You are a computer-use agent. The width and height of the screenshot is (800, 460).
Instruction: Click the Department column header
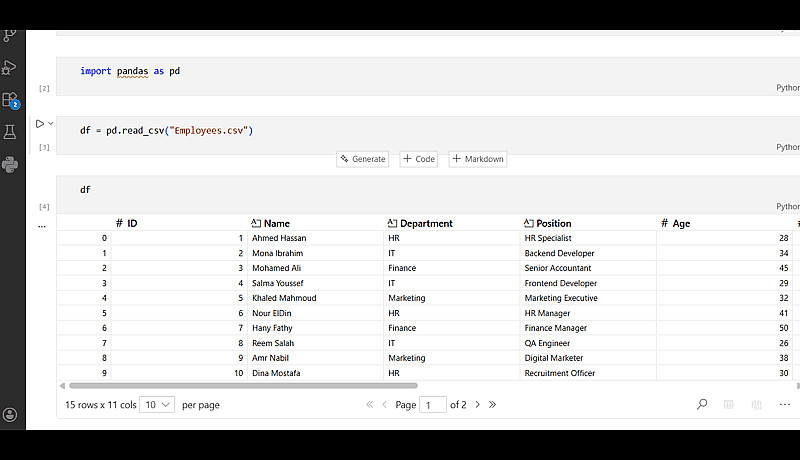pos(426,223)
